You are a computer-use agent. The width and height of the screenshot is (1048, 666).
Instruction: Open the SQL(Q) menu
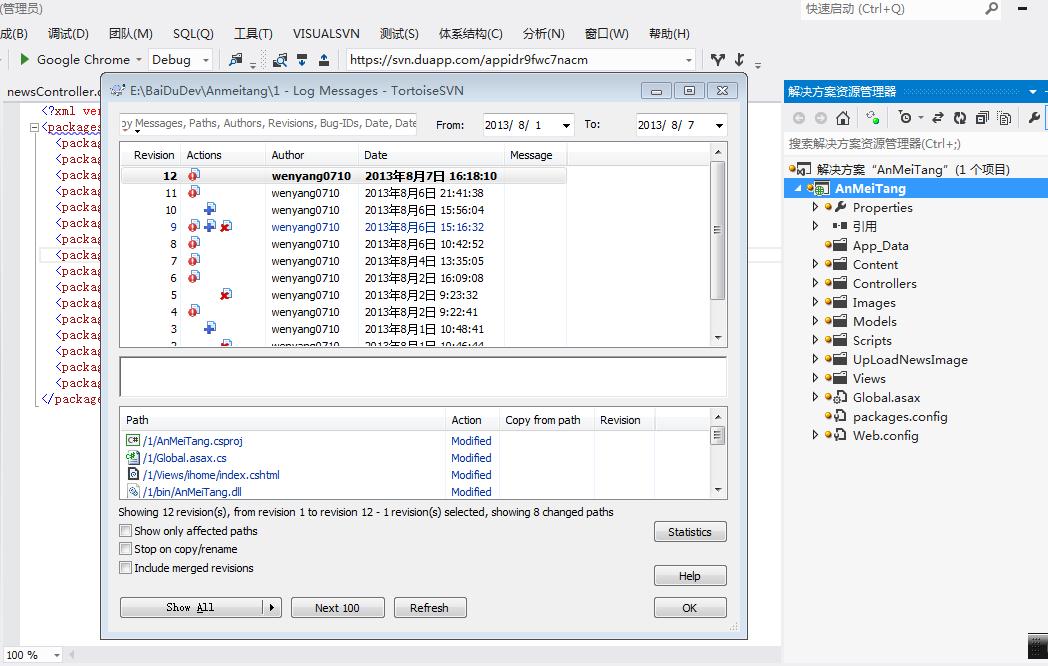[193, 33]
